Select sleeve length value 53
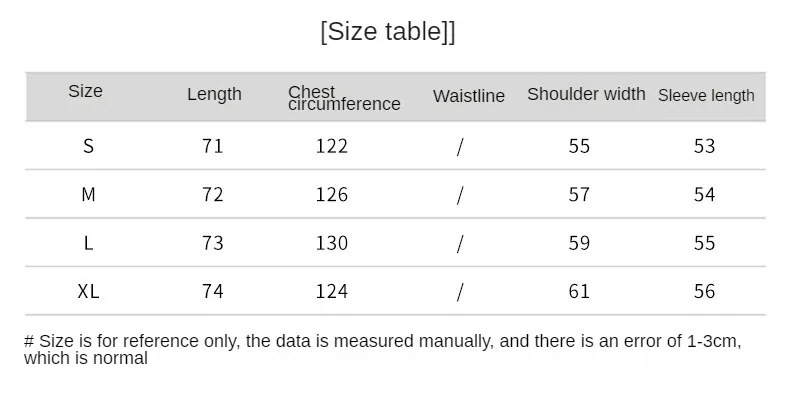 (x=704, y=146)
